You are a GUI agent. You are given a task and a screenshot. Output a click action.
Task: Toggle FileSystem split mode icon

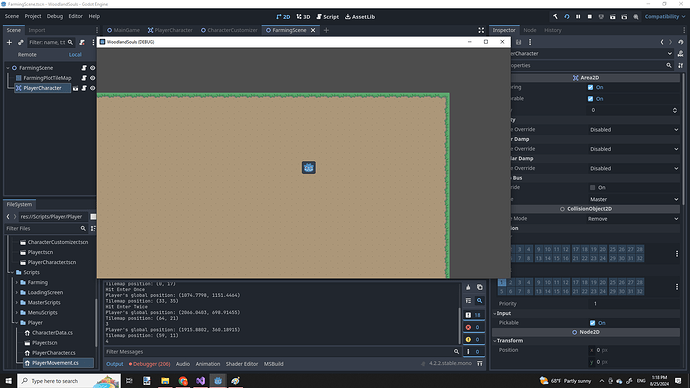point(93,216)
